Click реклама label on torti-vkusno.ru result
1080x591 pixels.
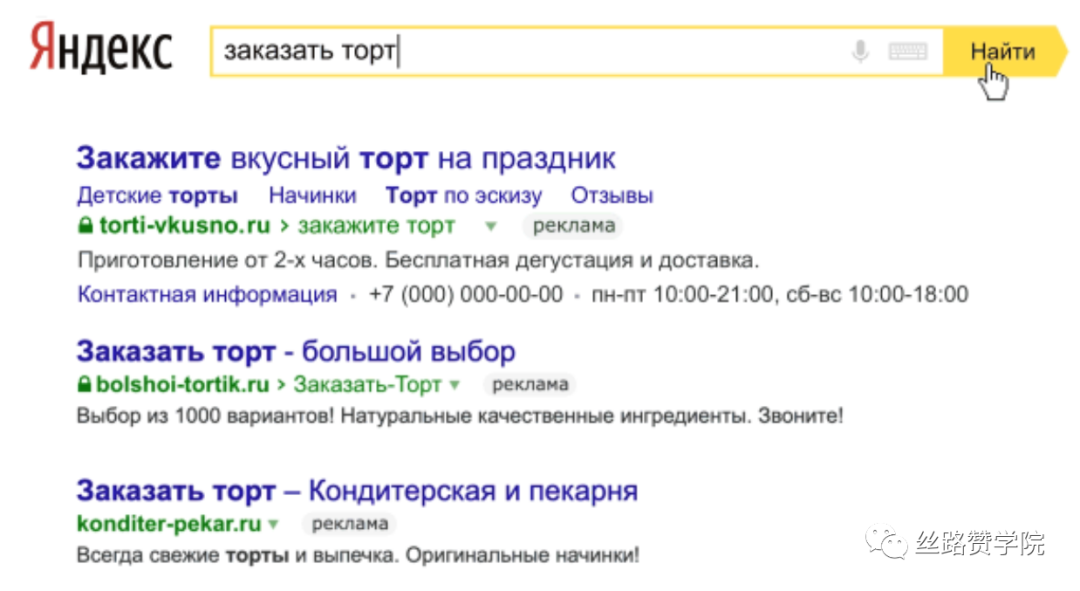tap(573, 225)
